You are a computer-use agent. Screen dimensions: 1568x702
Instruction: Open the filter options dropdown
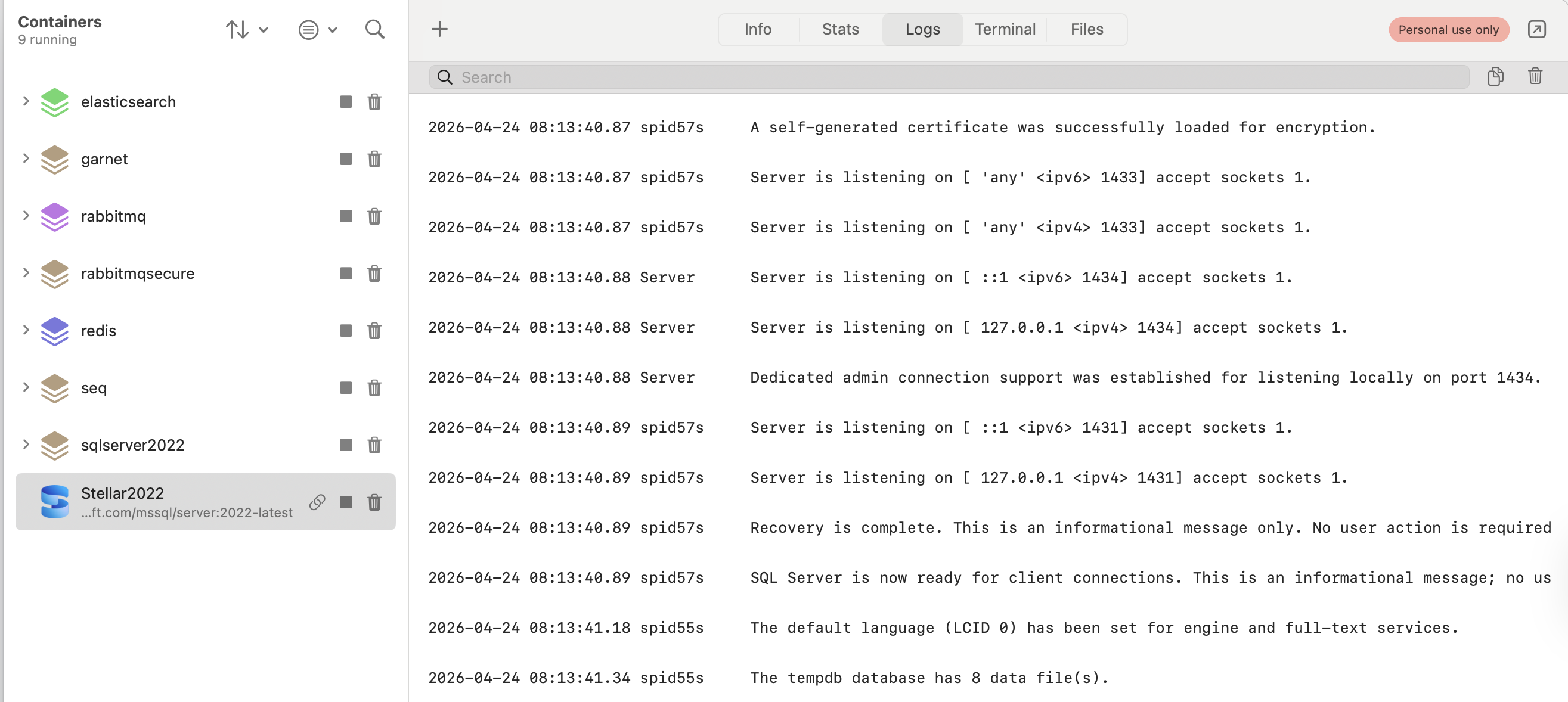pos(318,29)
